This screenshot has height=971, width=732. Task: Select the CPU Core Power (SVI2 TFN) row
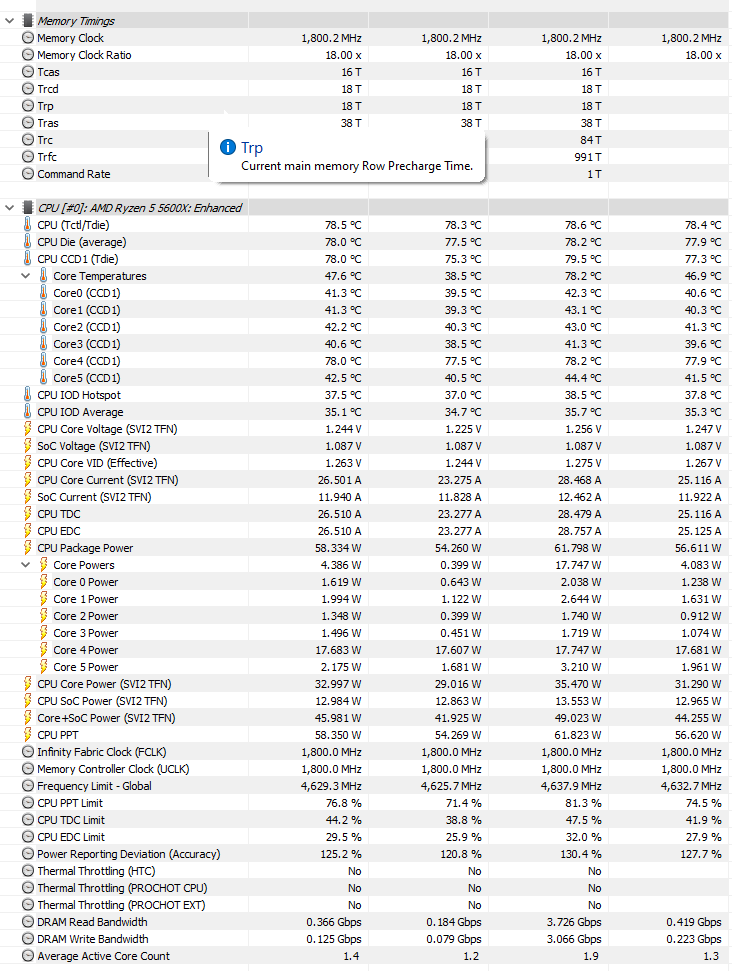(366, 684)
